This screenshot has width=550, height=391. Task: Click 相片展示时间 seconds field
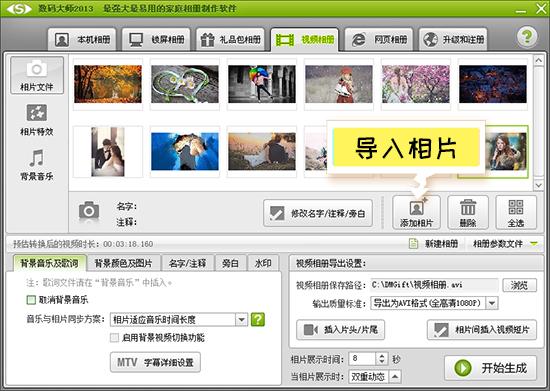(363, 359)
